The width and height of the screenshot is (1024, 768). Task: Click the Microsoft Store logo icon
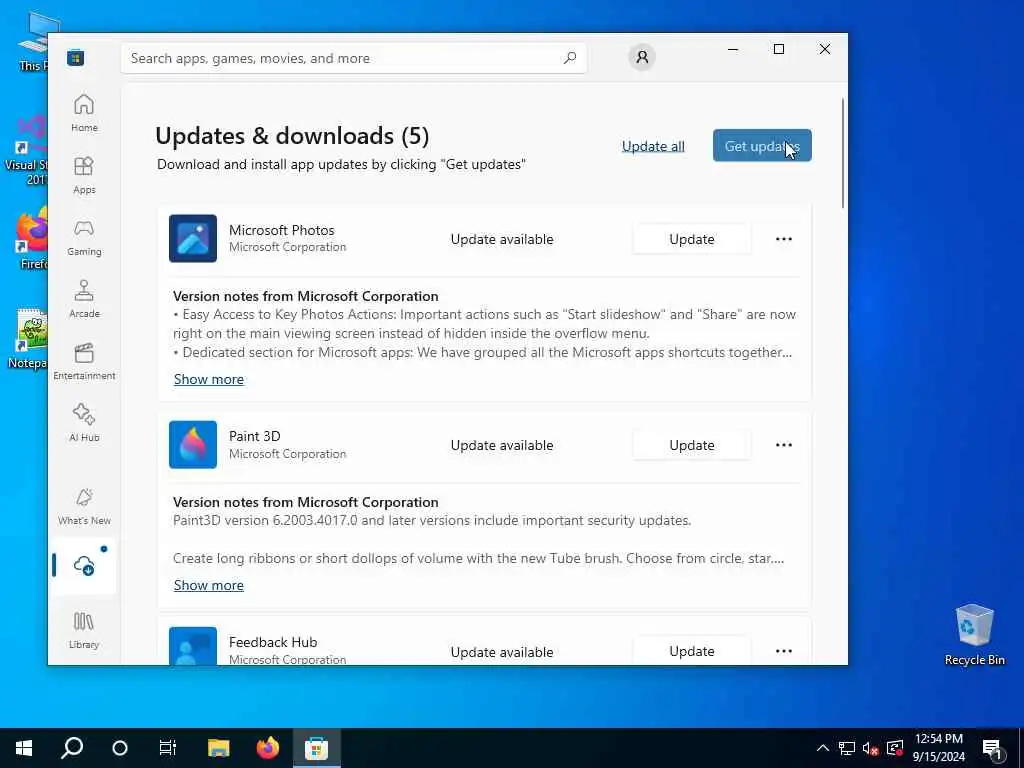click(x=76, y=57)
